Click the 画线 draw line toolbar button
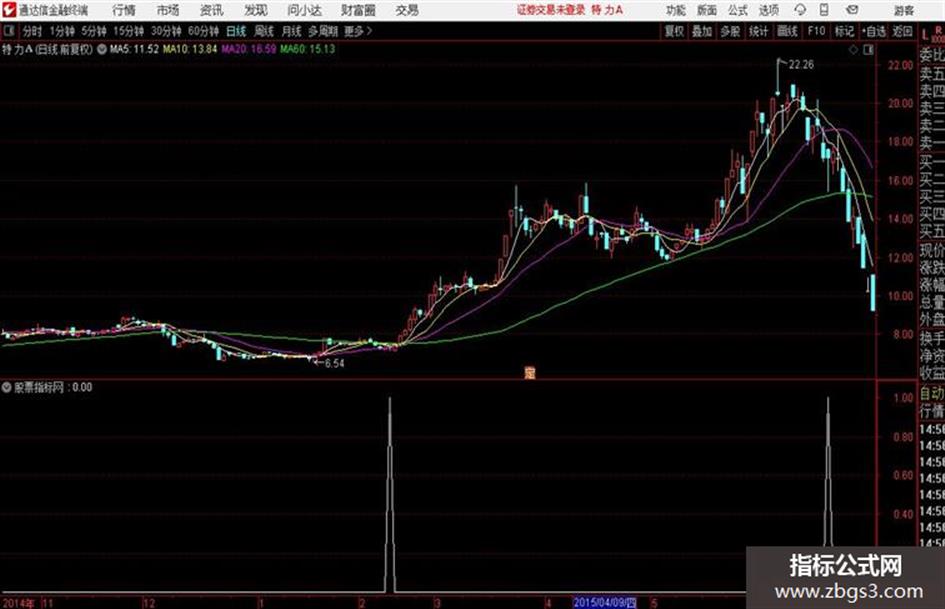Screen dimensions: 945x609 tap(787, 31)
